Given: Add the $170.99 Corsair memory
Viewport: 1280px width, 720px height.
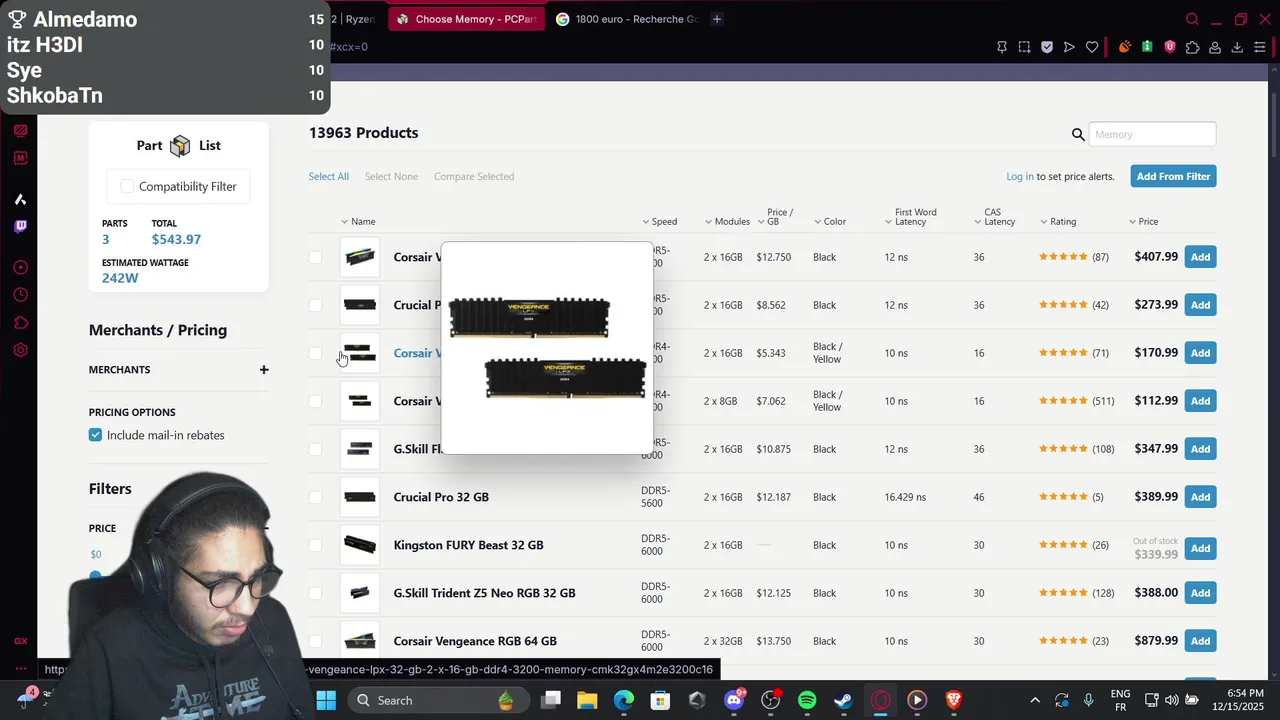Looking at the screenshot, I should coord(1200,353).
